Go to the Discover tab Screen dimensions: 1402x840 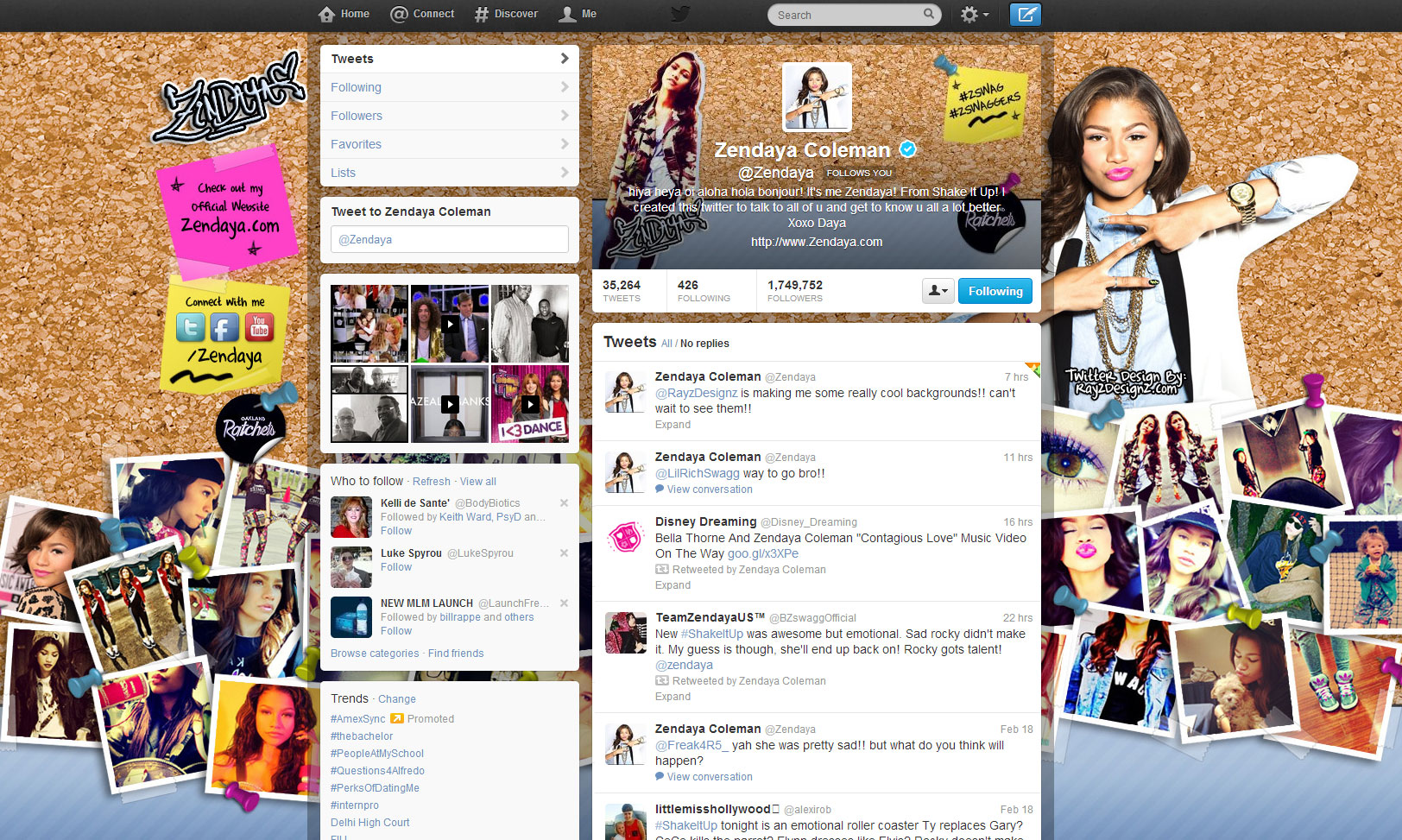coord(506,14)
